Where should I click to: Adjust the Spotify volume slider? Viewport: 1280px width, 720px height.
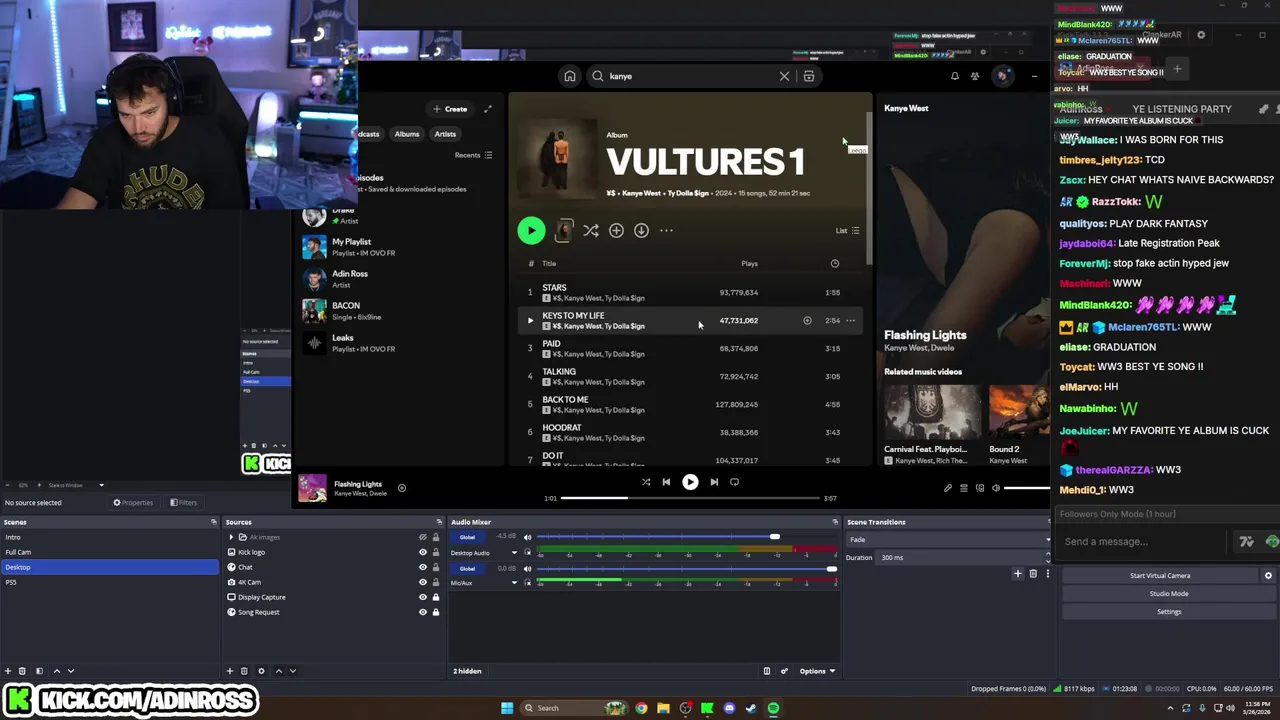point(1027,488)
